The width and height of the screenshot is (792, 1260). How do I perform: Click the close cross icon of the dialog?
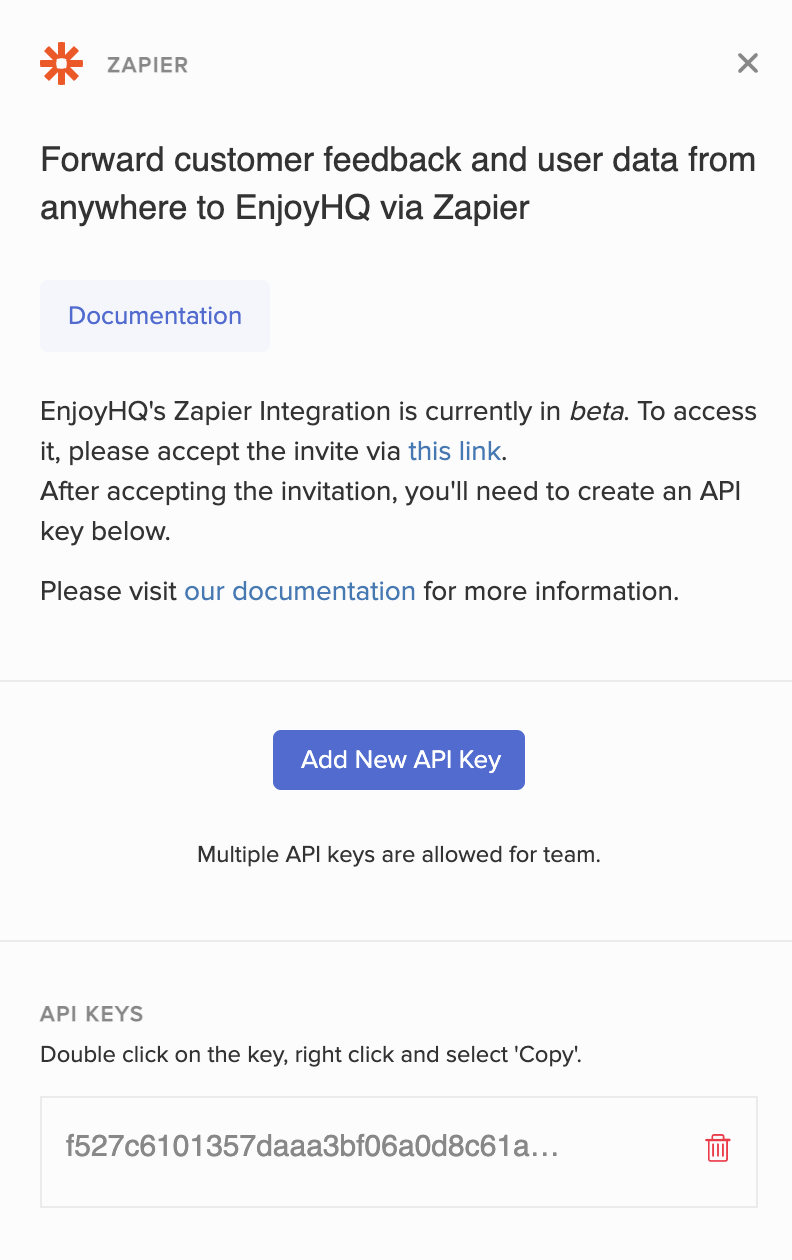747,62
